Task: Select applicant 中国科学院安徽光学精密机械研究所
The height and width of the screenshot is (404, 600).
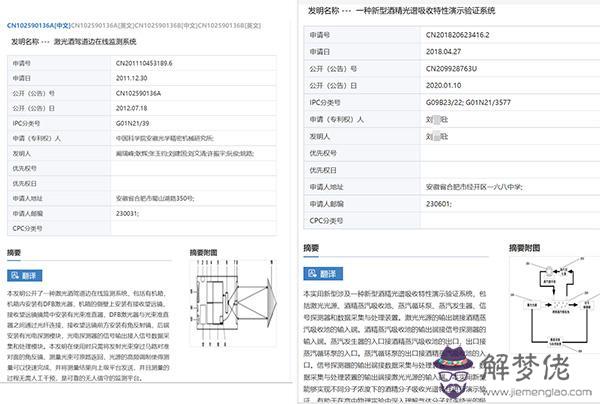Action: 165,138
